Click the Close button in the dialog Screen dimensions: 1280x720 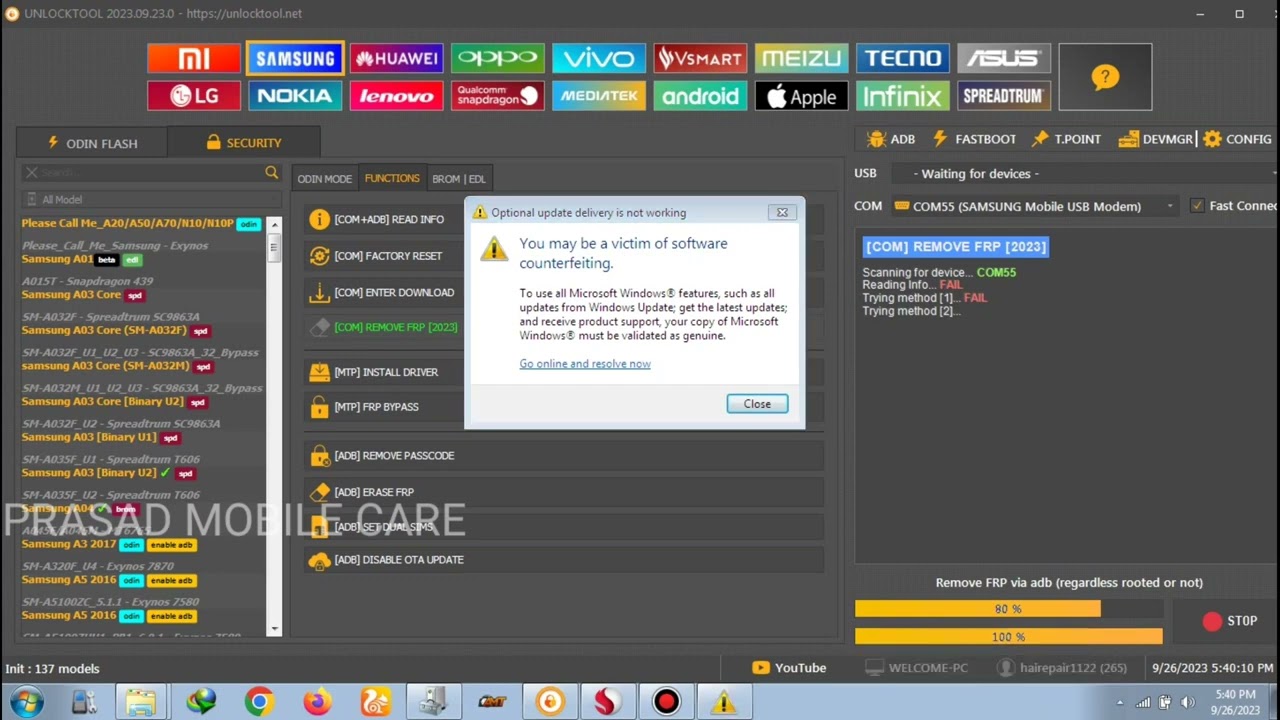(x=757, y=404)
